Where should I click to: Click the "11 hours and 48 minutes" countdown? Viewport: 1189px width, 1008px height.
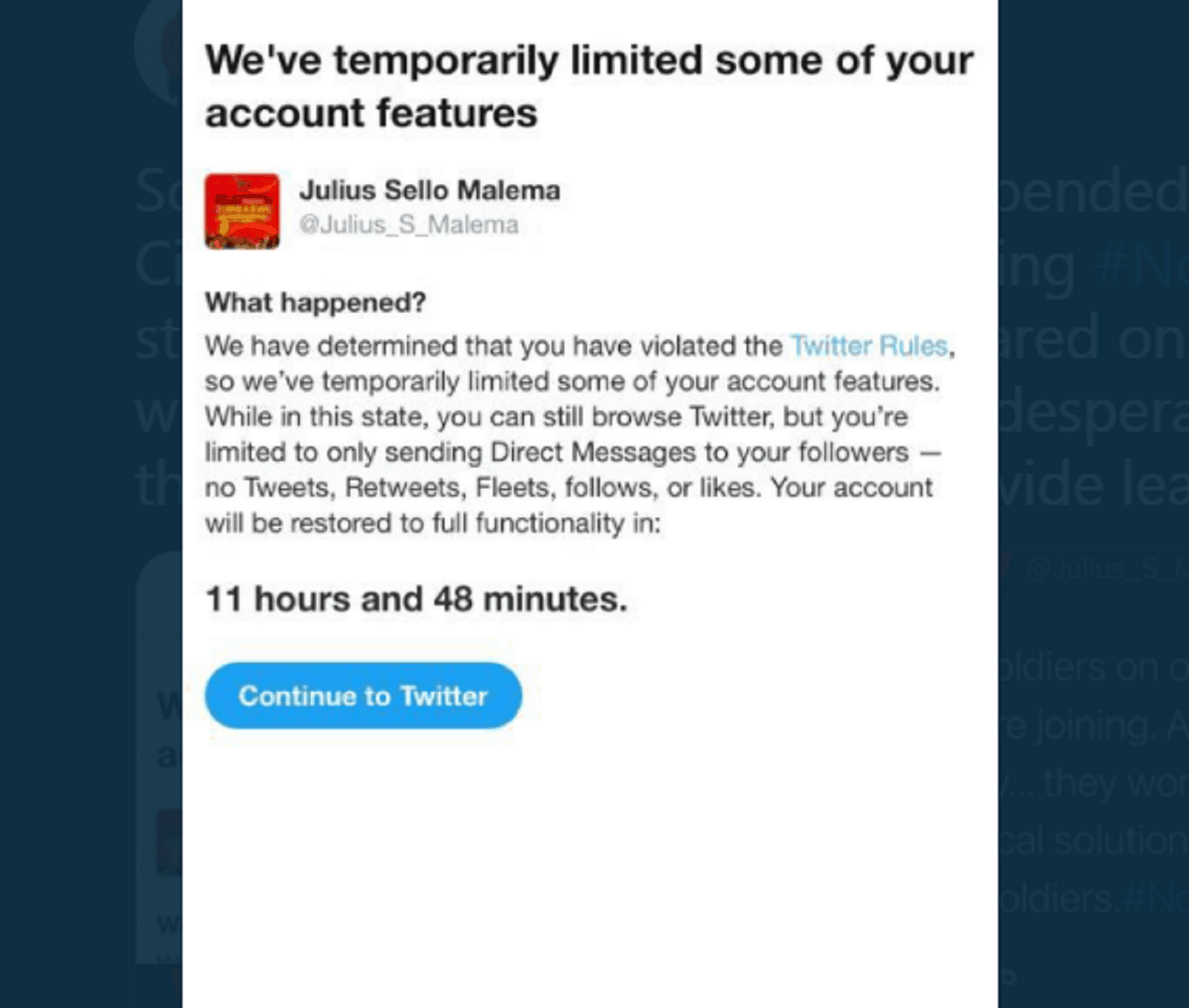(416, 599)
